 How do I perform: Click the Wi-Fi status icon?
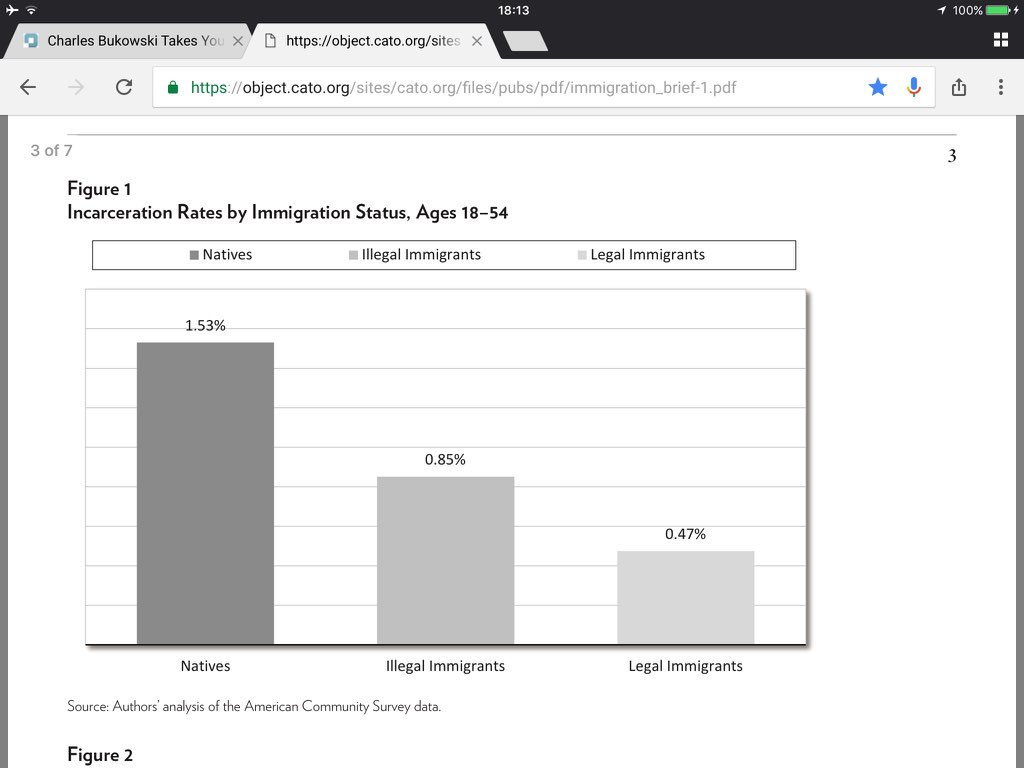(x=31, y=10)
